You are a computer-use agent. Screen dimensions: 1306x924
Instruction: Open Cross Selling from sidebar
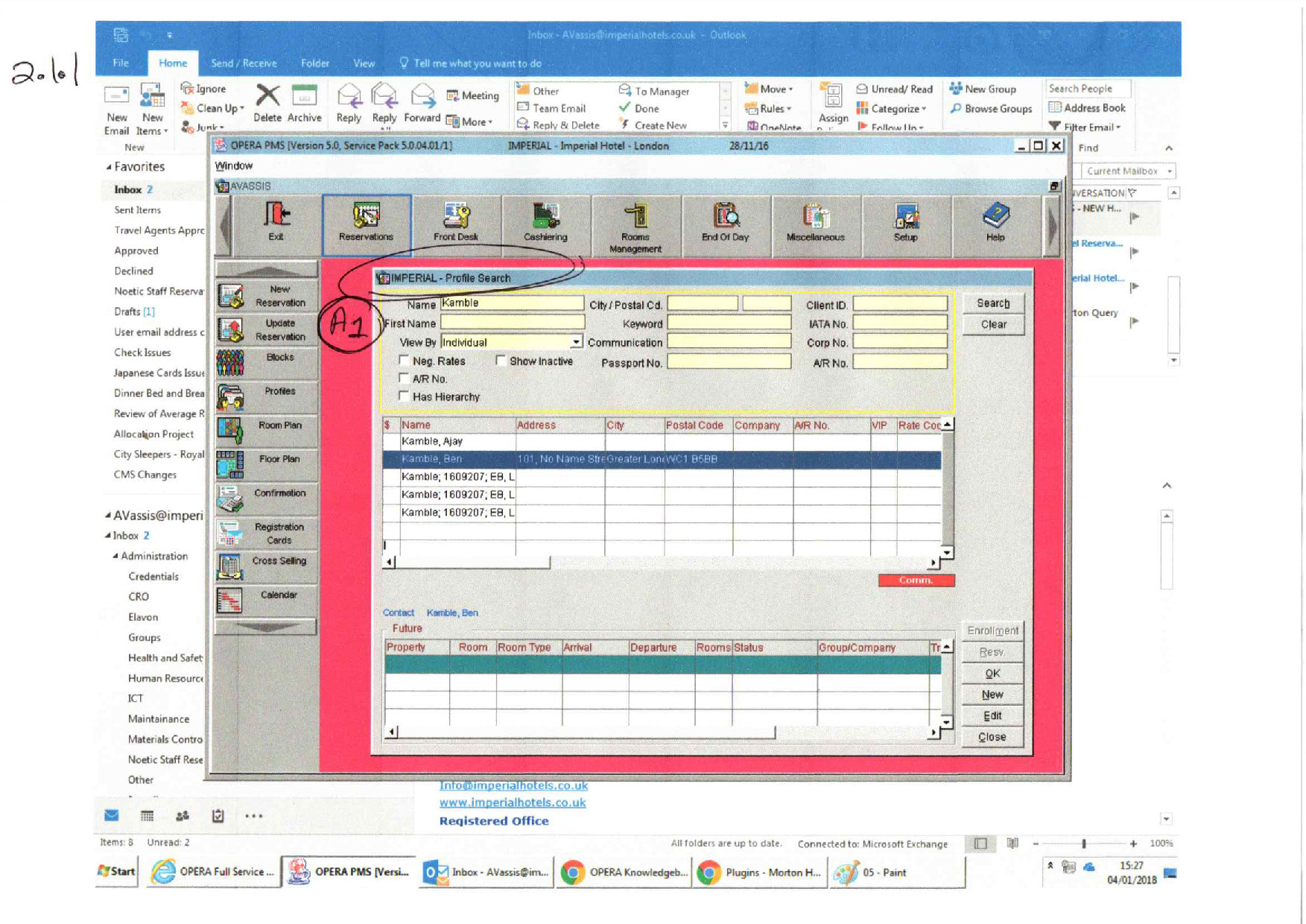pyautogui.click(x=267, y=566)
